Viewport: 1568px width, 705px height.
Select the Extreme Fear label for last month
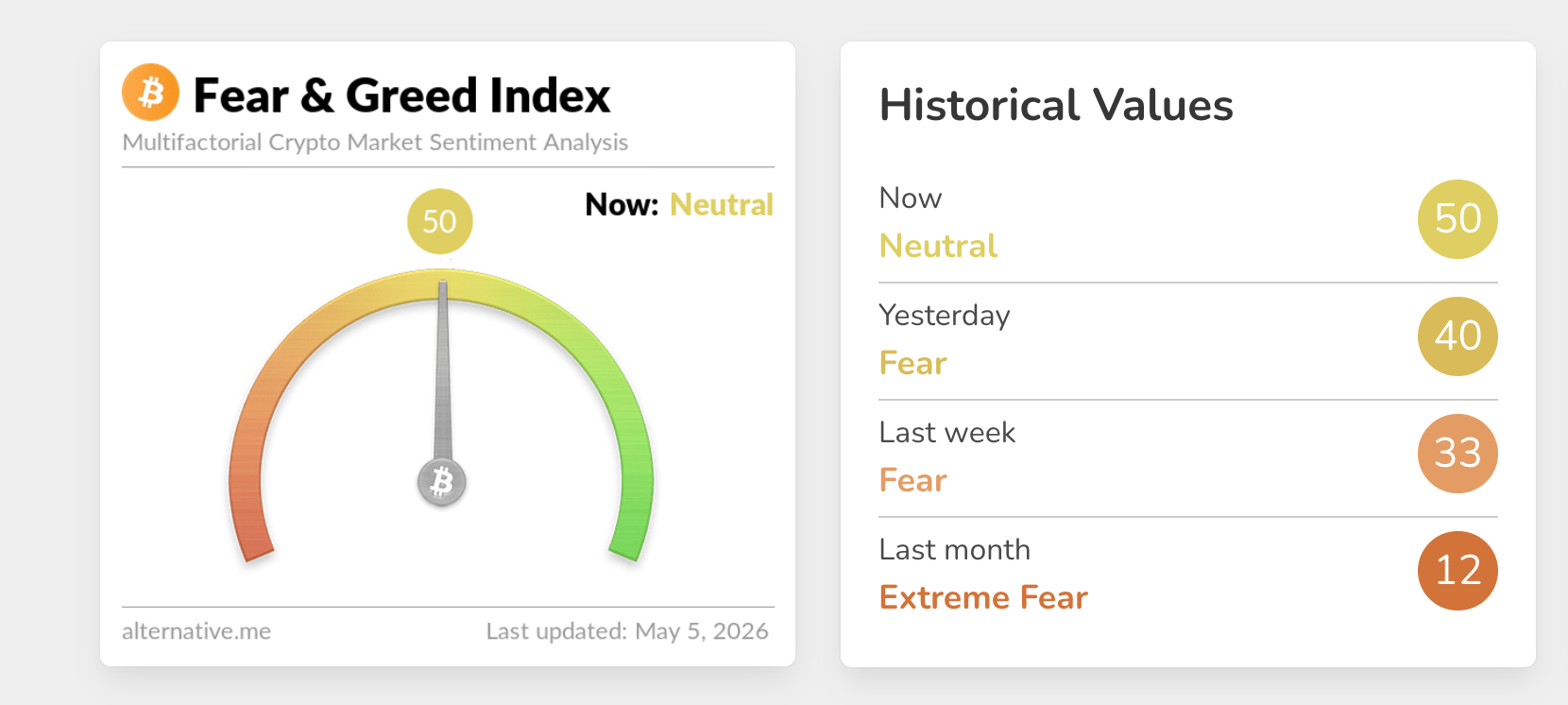983,597
